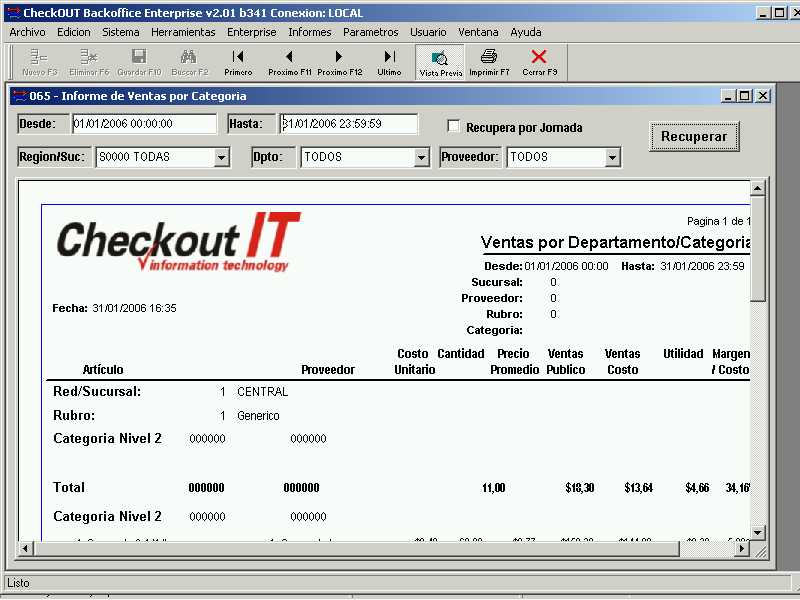
Task: Click into the Desde date field
Action: [144, 123]
